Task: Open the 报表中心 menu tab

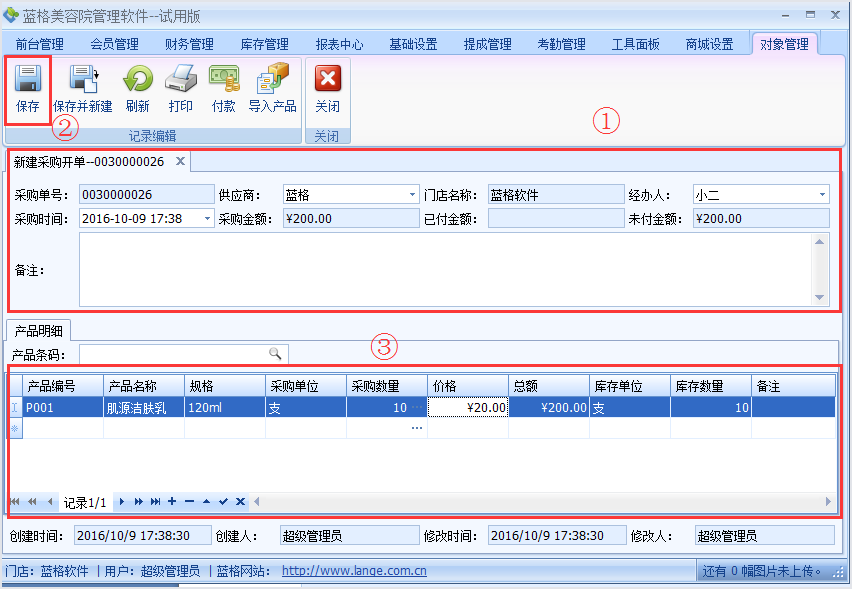Action: click(x=339, y=44)
